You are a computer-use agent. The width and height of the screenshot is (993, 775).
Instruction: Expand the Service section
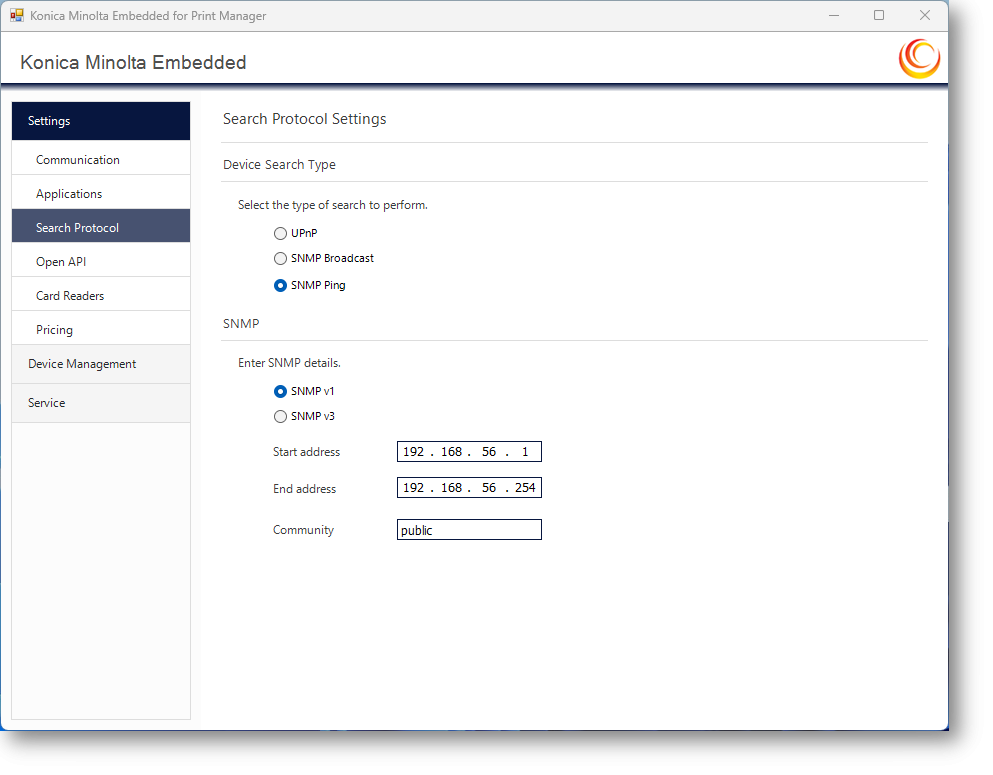pyautogui.click(x=101, y=403)
